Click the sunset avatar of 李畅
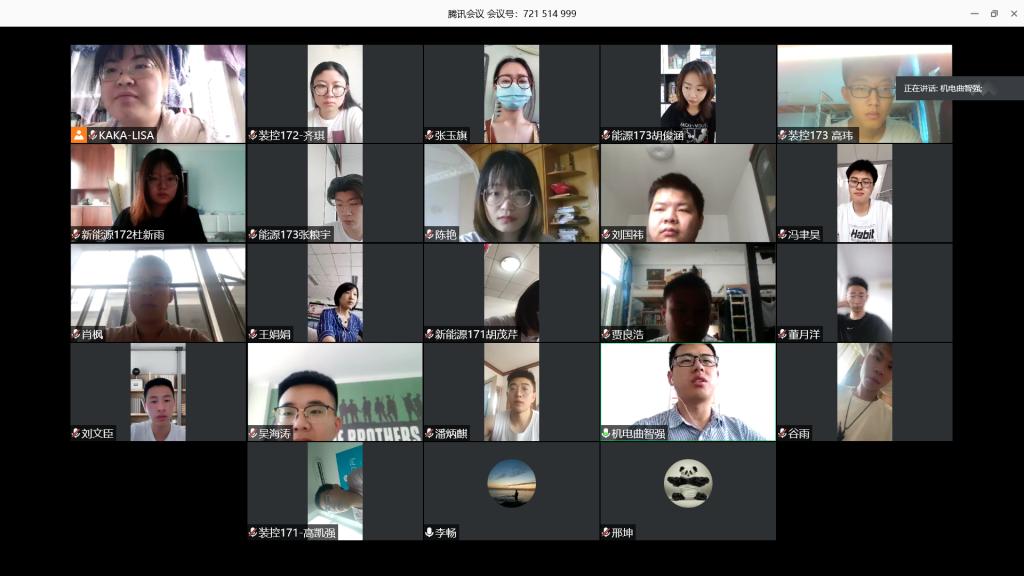This screenshot has height=576, width=1024. [511, 483]
